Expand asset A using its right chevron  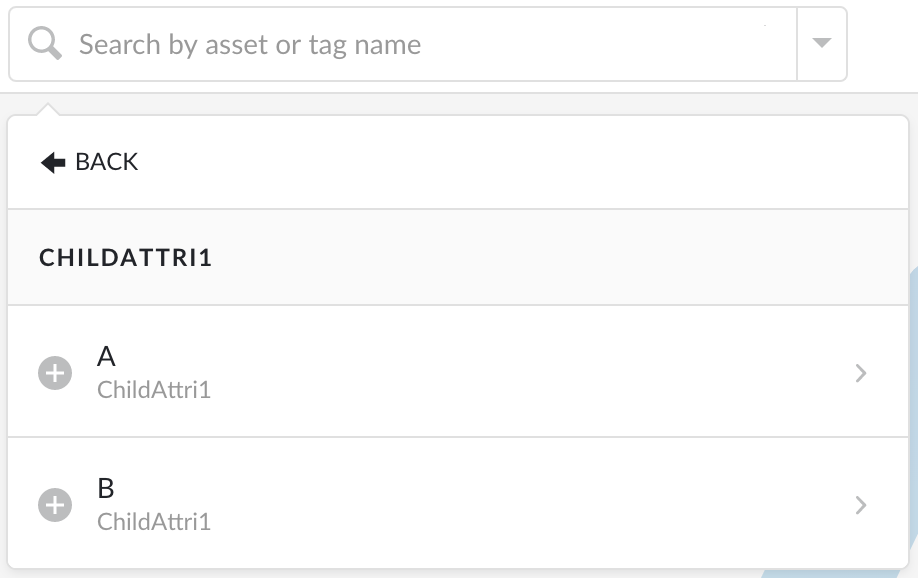point(860,373)
